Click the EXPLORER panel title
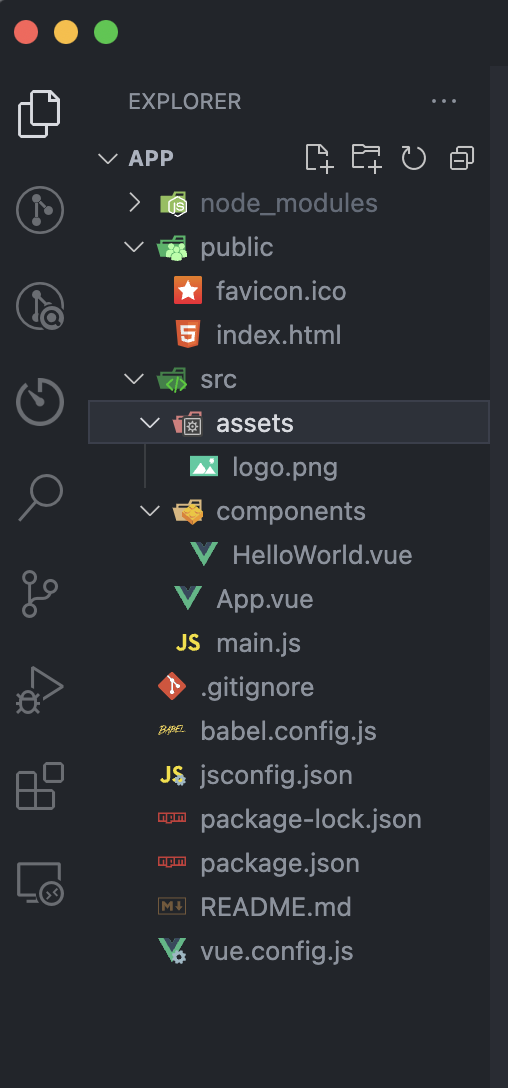Screen dimensions: 508x1088 pyautogui.click(x=185, y=101)
